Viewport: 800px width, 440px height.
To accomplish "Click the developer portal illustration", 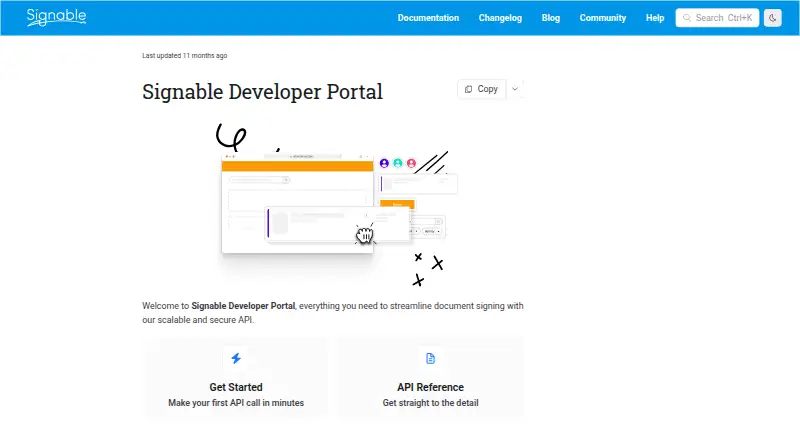I will click(x=335, y=206).
